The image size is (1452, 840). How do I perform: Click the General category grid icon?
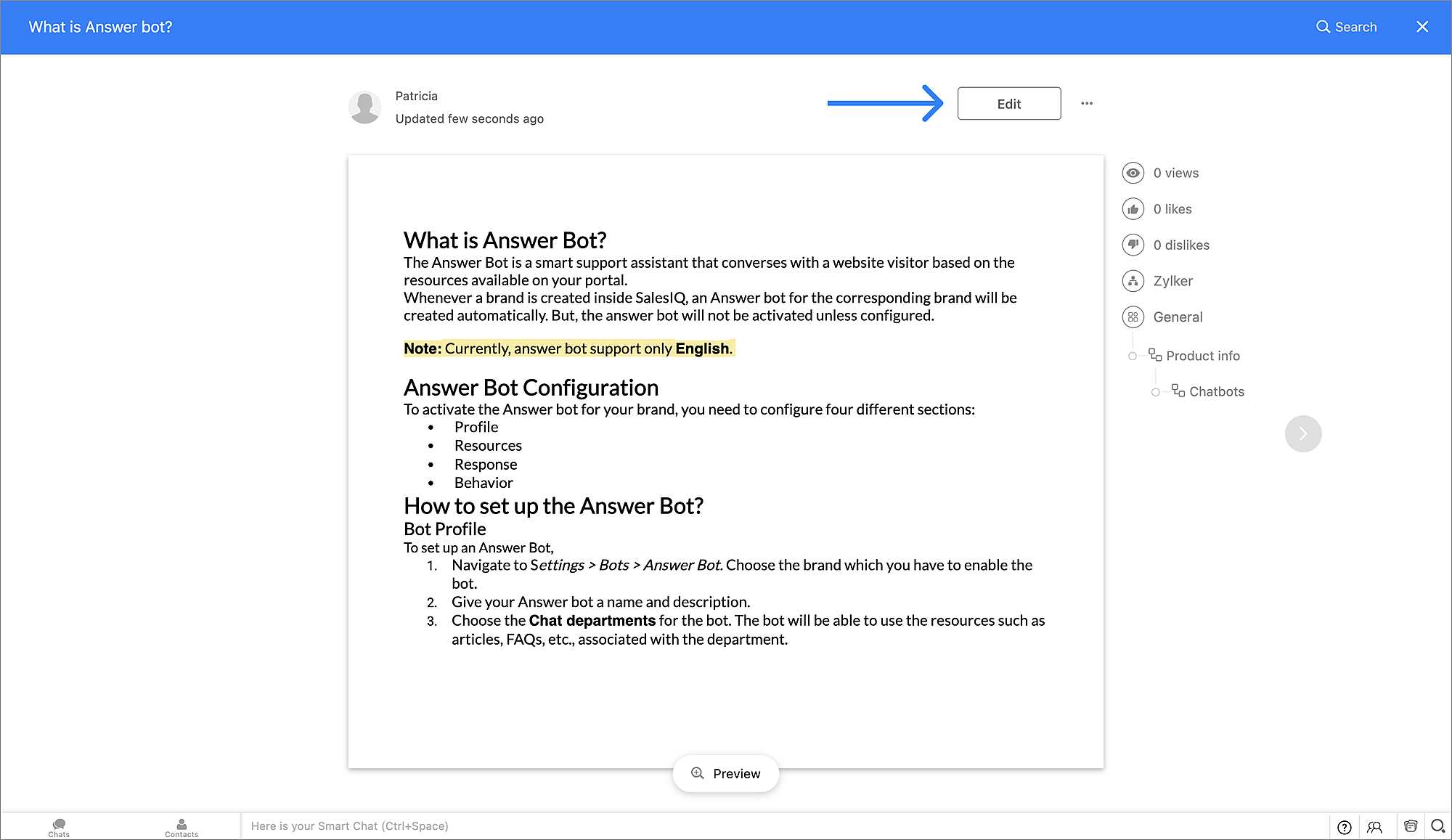(x=1133, y=317)
